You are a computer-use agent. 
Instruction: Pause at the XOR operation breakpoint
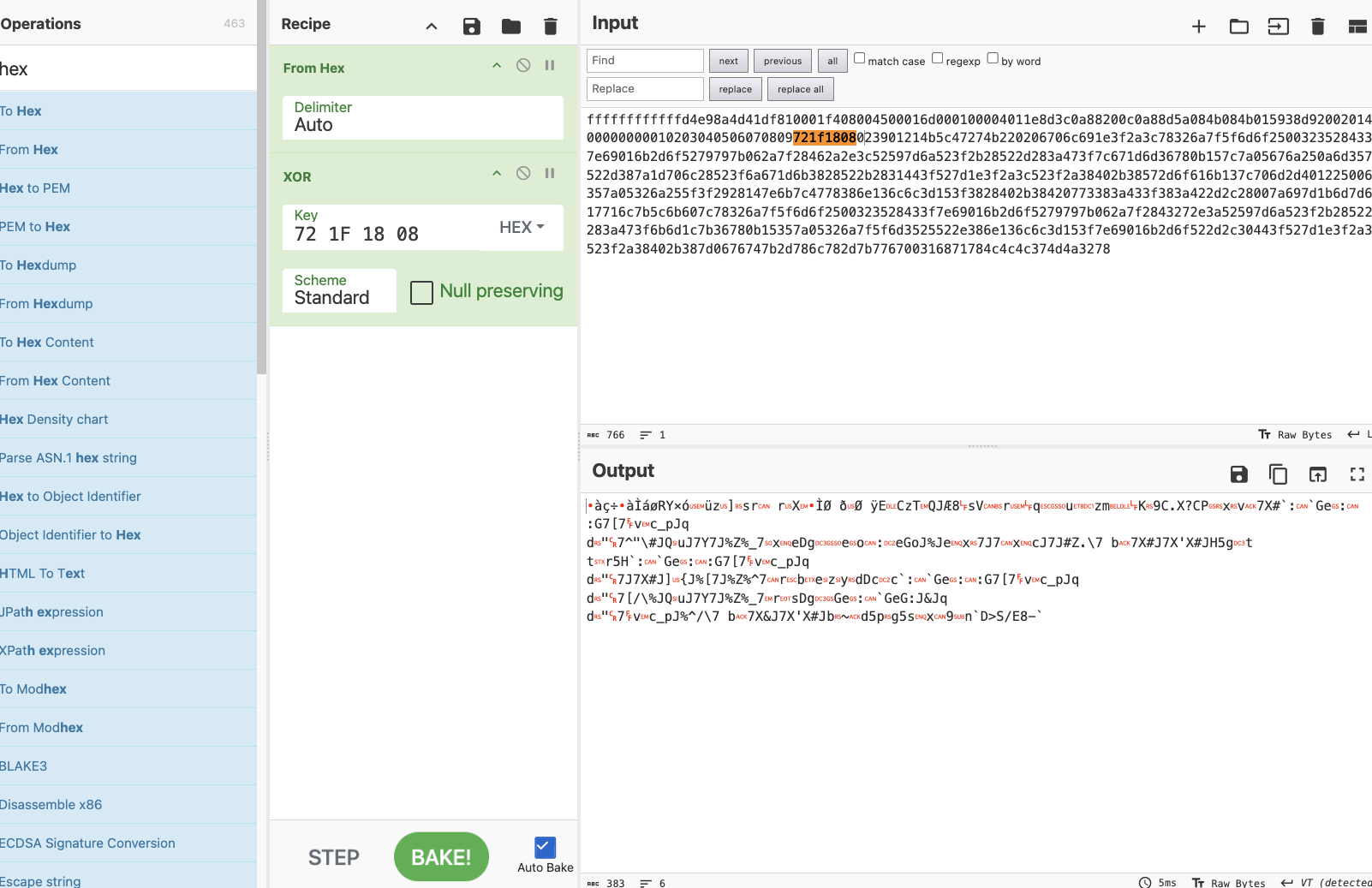550,174
